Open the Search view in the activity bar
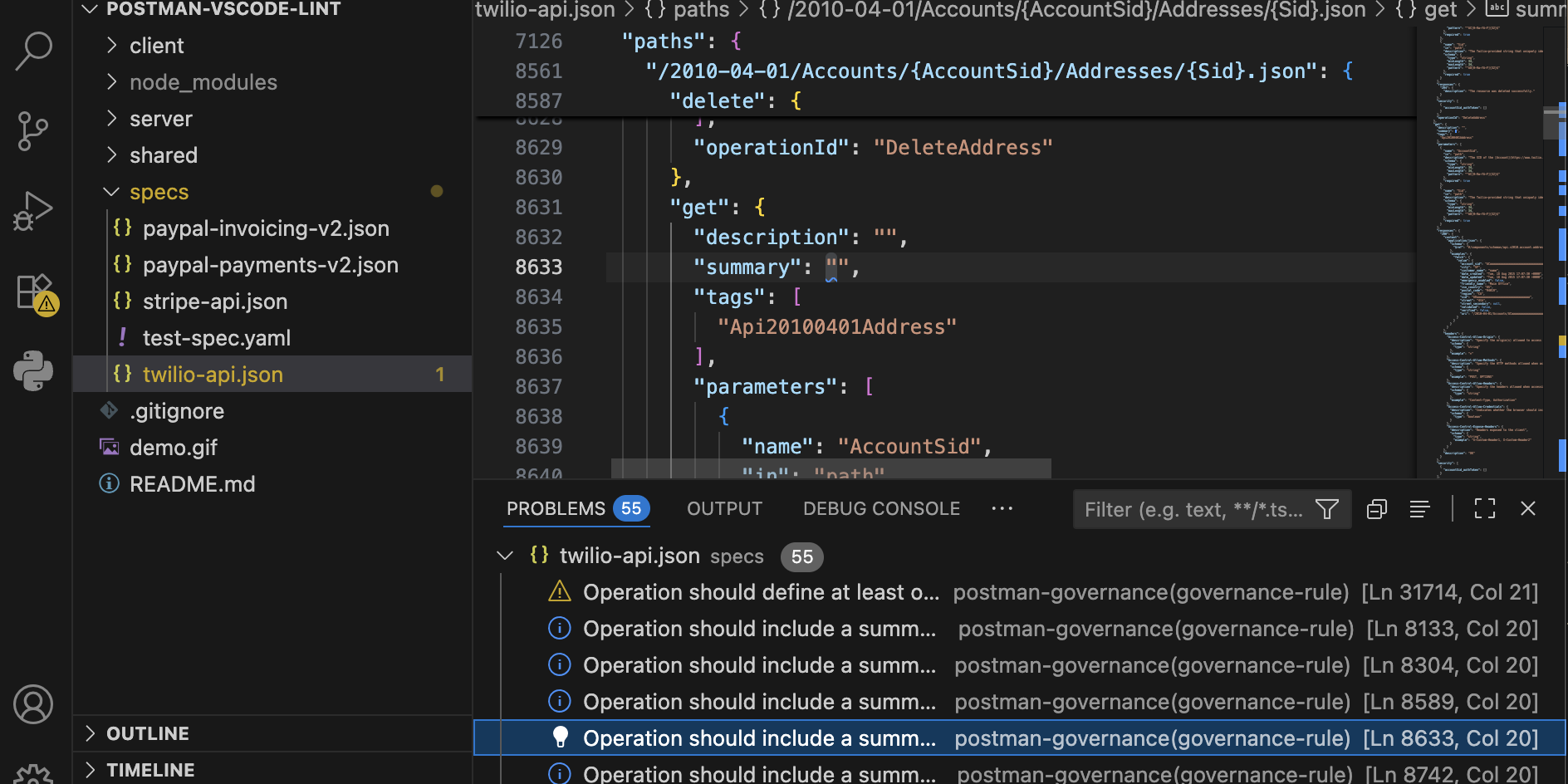Viewport: 1568px width, 784px height. point(33,50)
